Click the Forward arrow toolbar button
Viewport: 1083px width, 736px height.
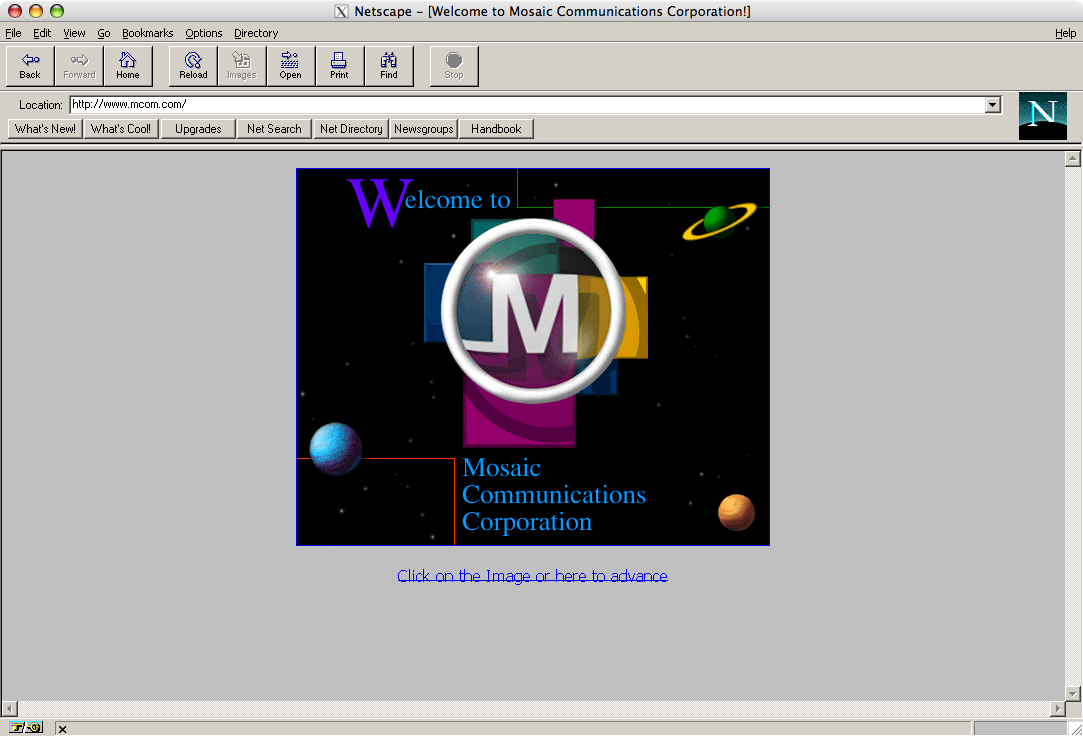pos(79,66)
